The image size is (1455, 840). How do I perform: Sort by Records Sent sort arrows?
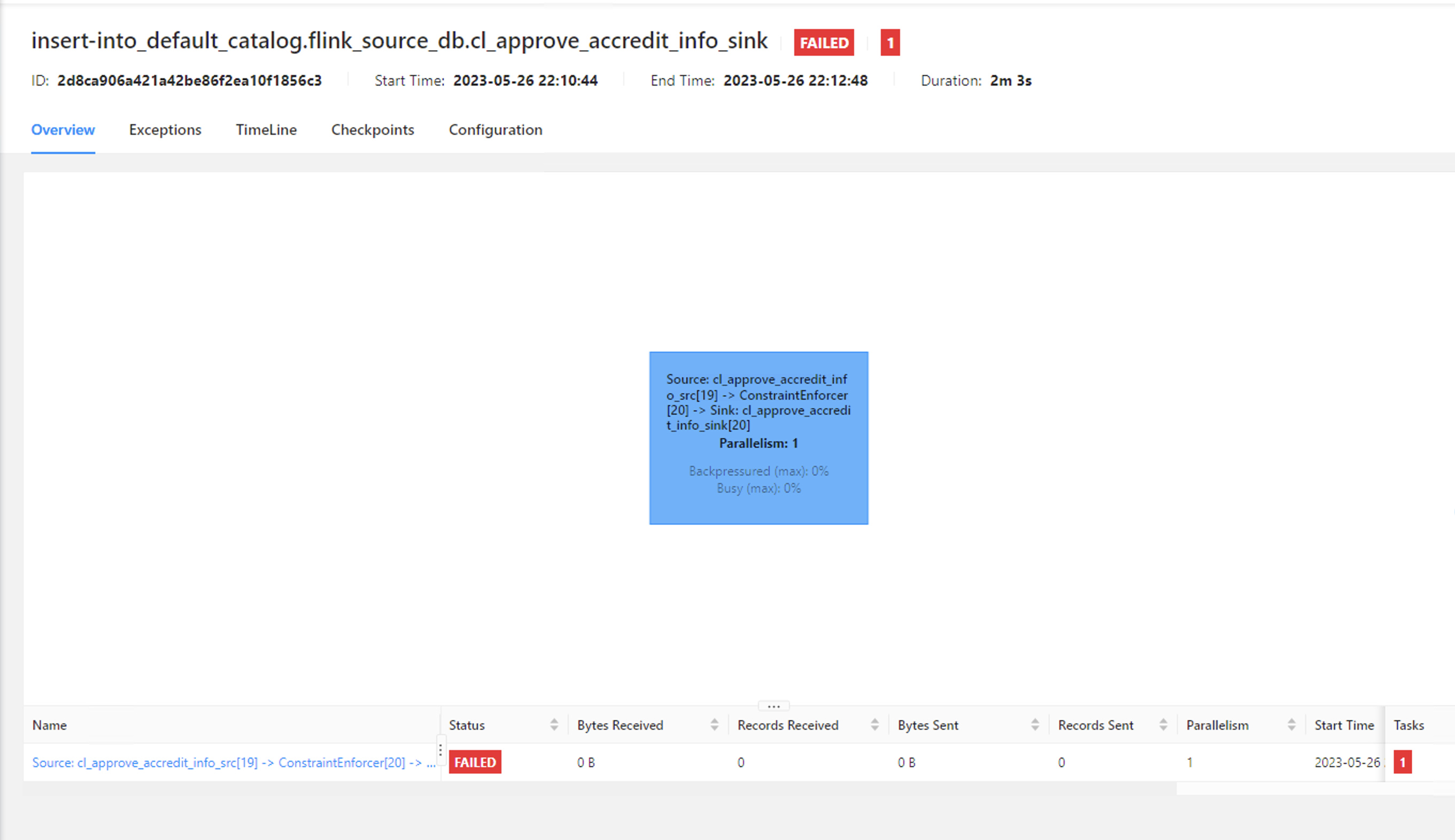[1163, 725]
